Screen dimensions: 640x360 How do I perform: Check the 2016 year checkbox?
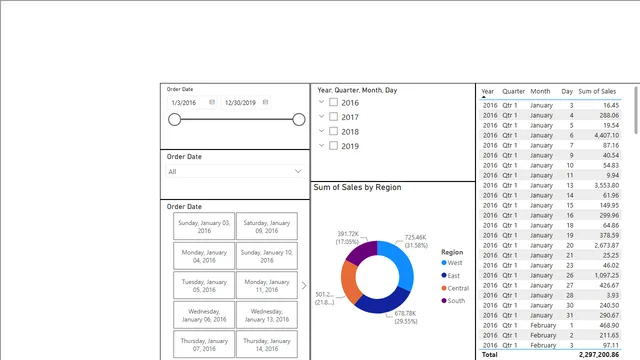(x=333, y=102)
